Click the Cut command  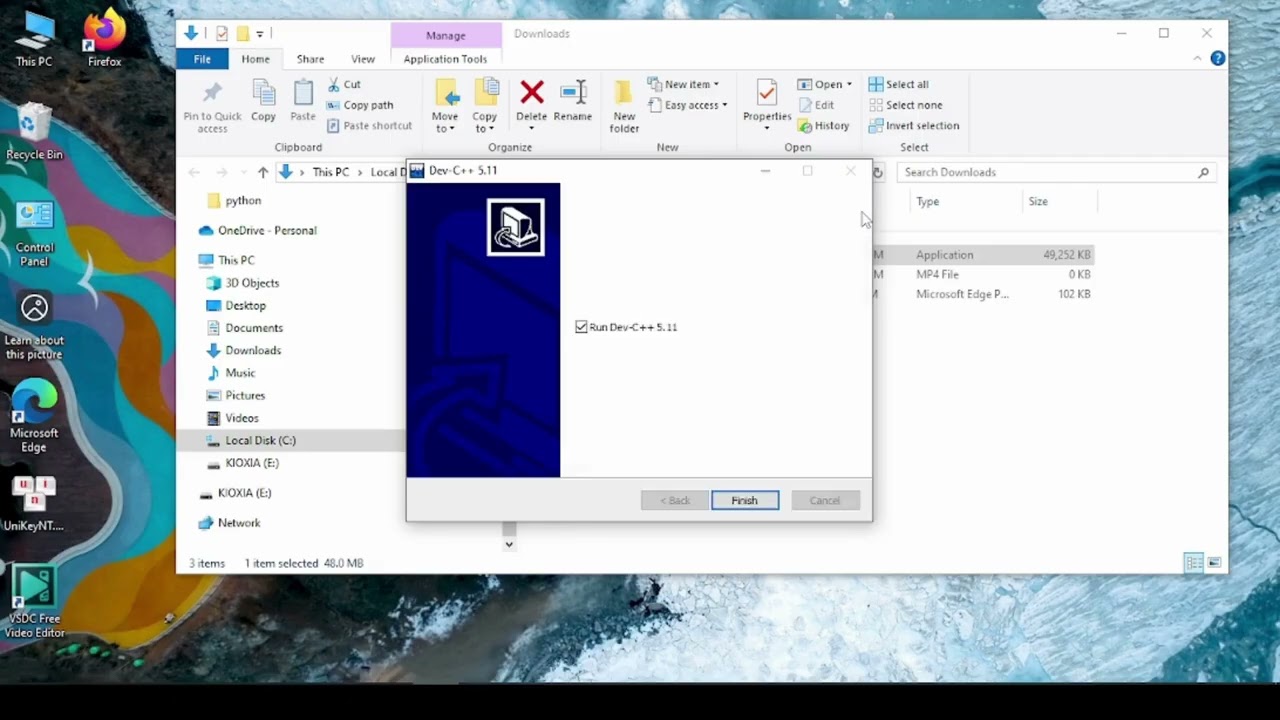coord(344,84)
